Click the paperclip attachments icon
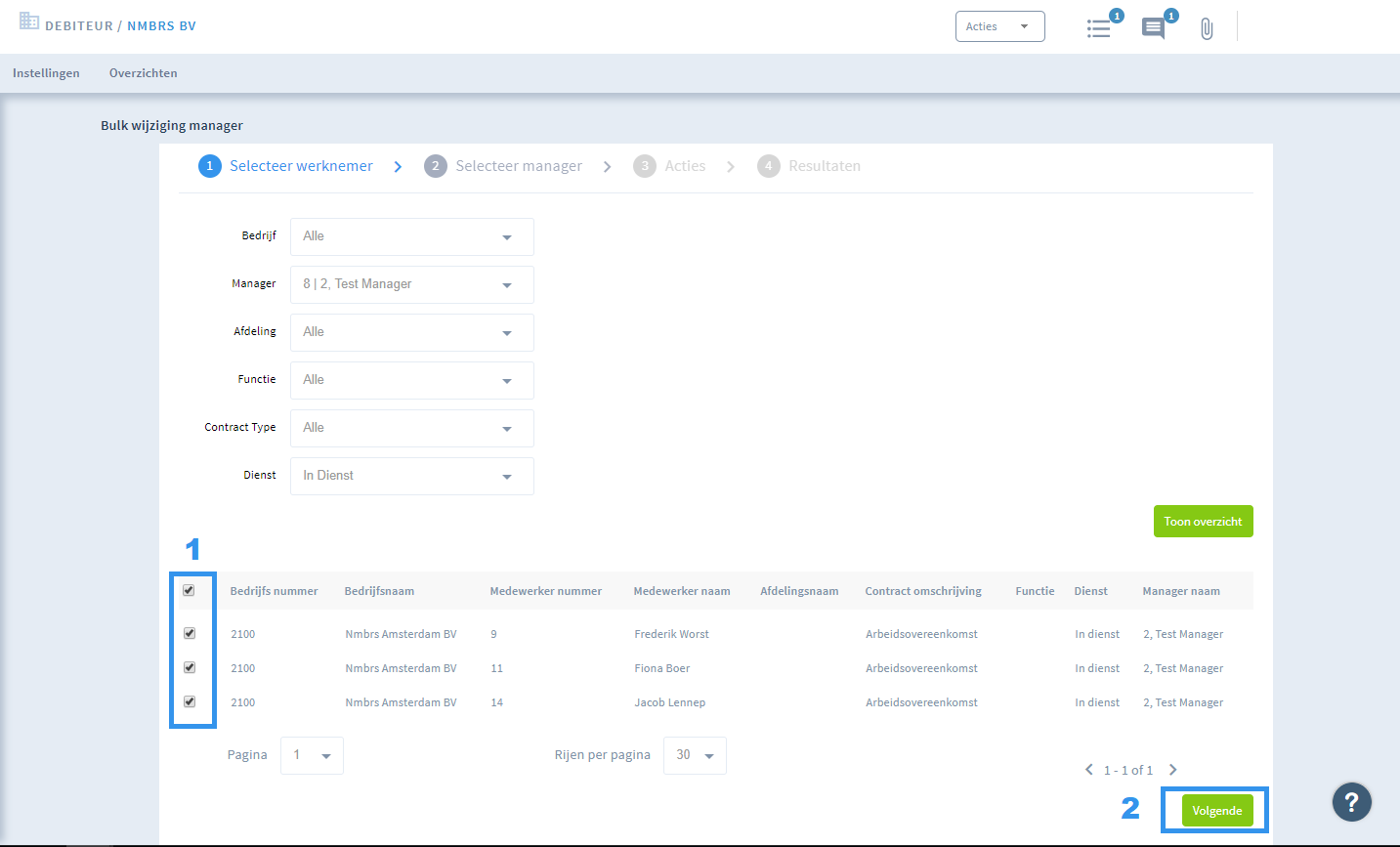The width and height of the screenshot is (1400, 847). (1207, 28)
